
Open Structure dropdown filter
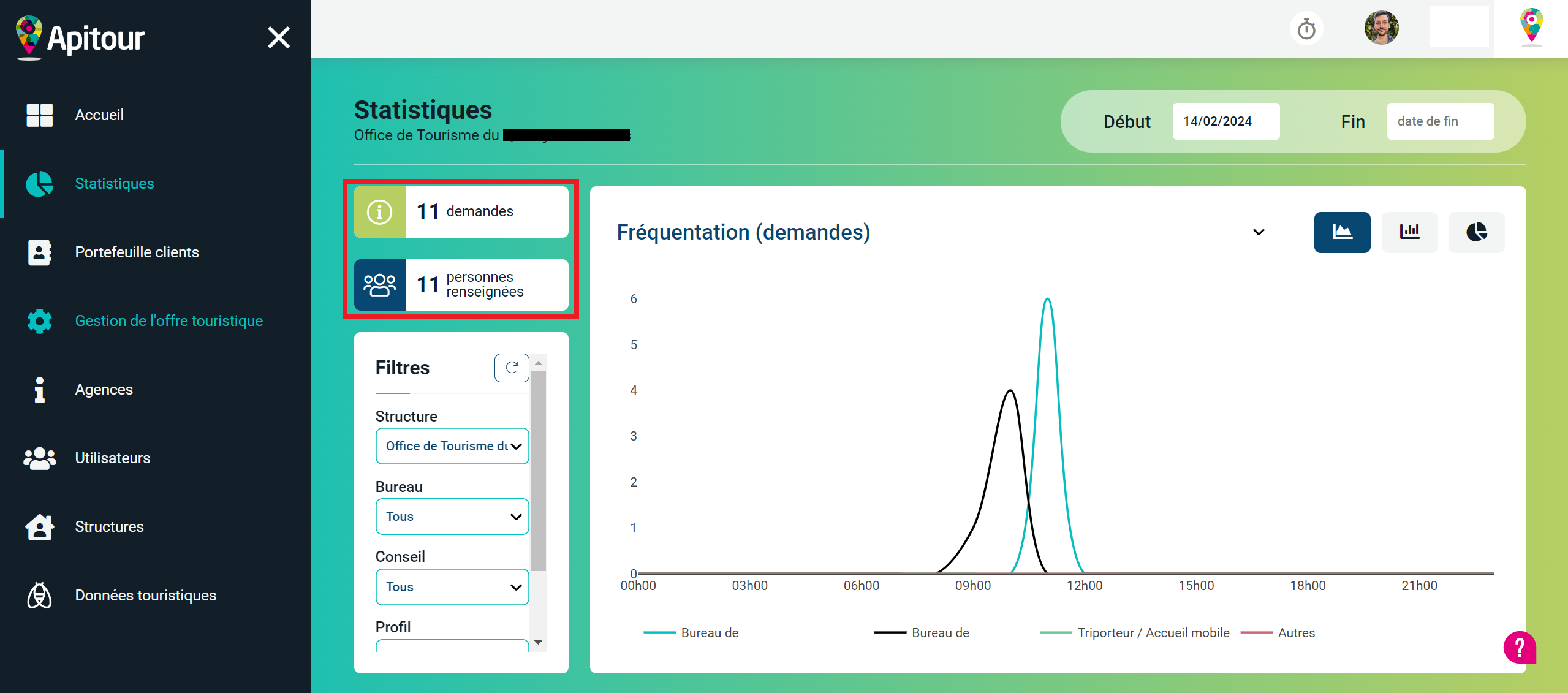(452, 446)
